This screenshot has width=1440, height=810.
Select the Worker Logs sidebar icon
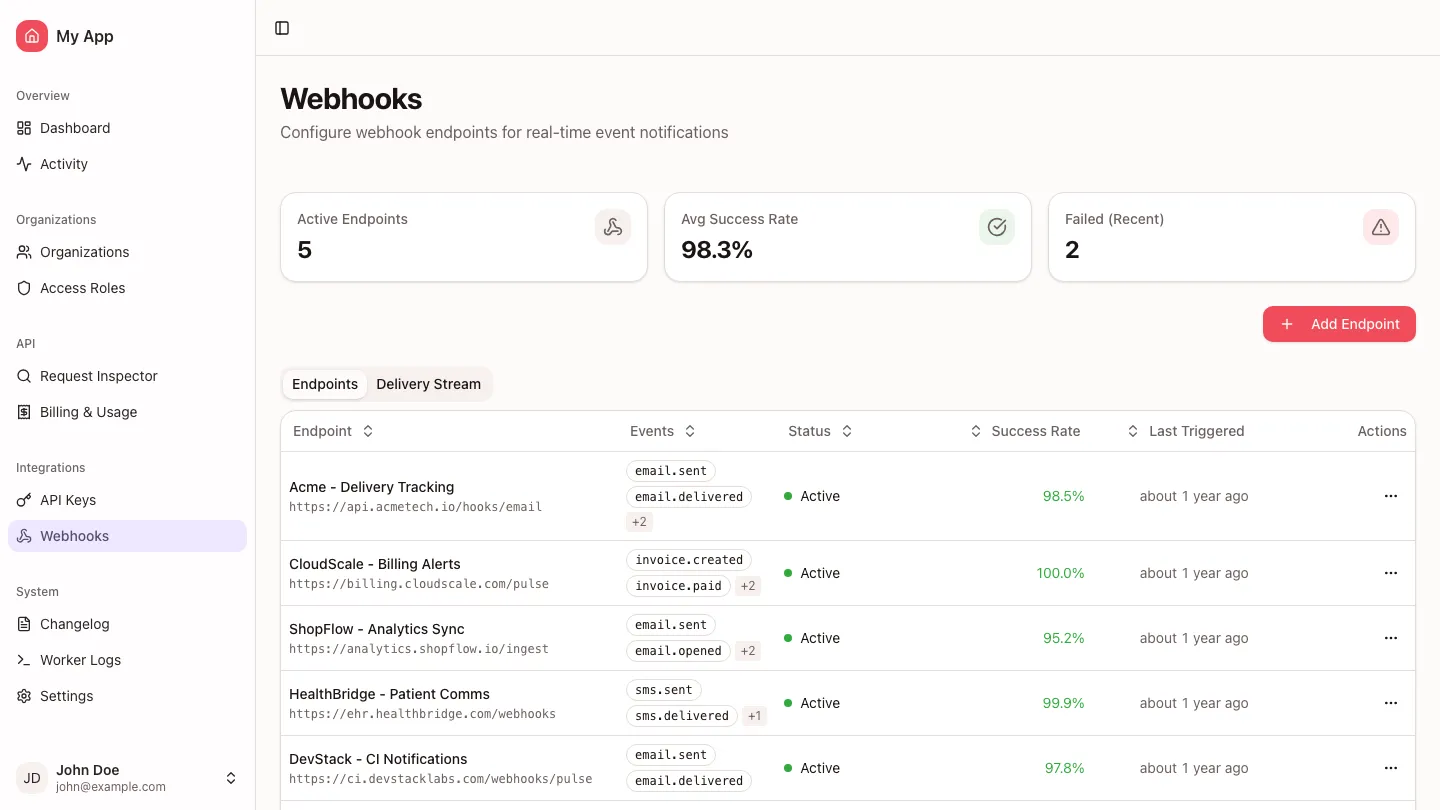tap(24, 660)
